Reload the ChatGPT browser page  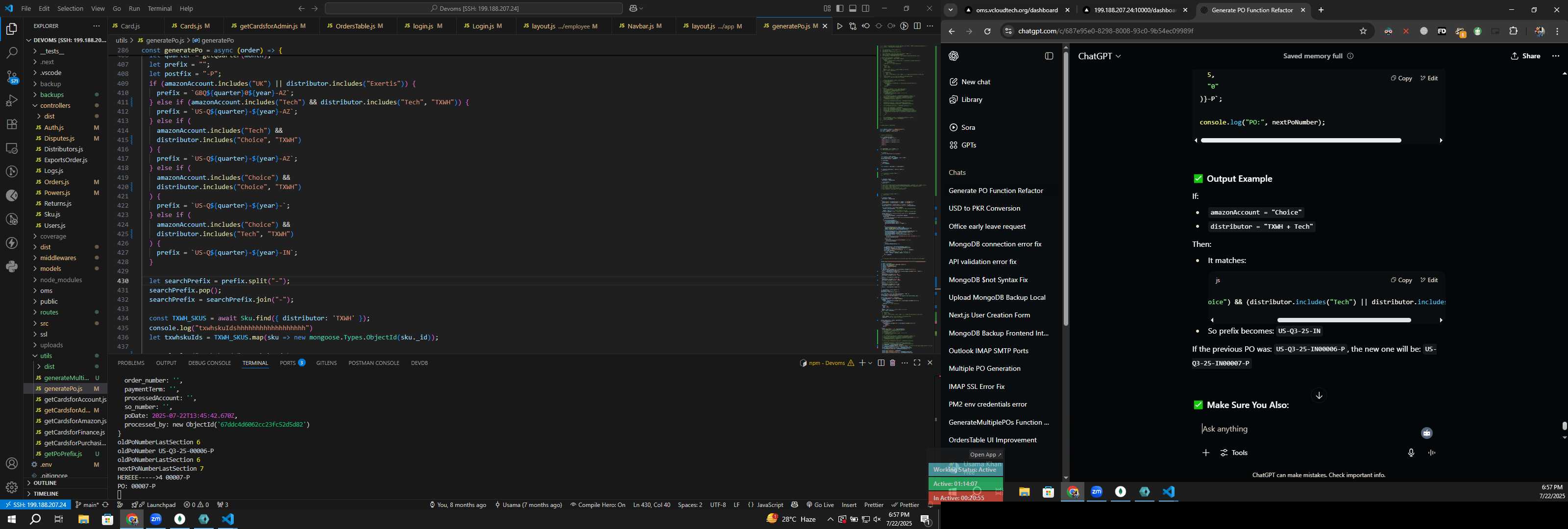(987, 31)
